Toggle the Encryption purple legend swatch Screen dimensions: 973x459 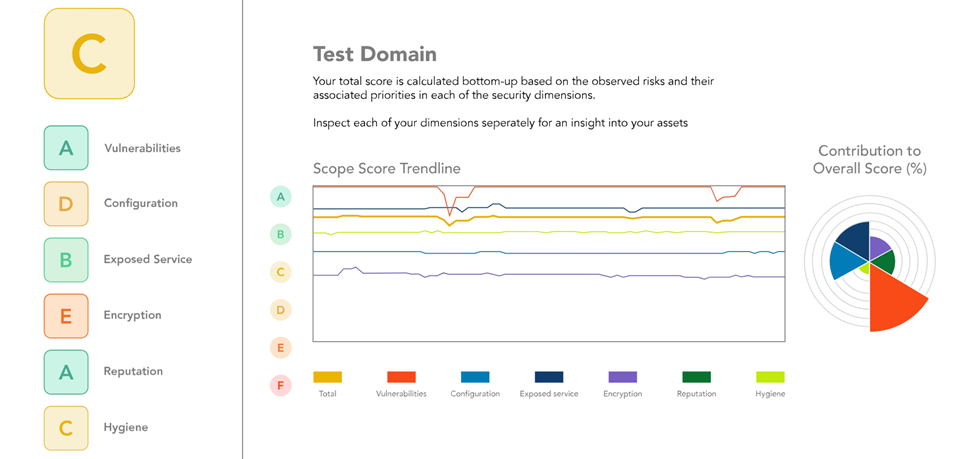coord(622,377)
